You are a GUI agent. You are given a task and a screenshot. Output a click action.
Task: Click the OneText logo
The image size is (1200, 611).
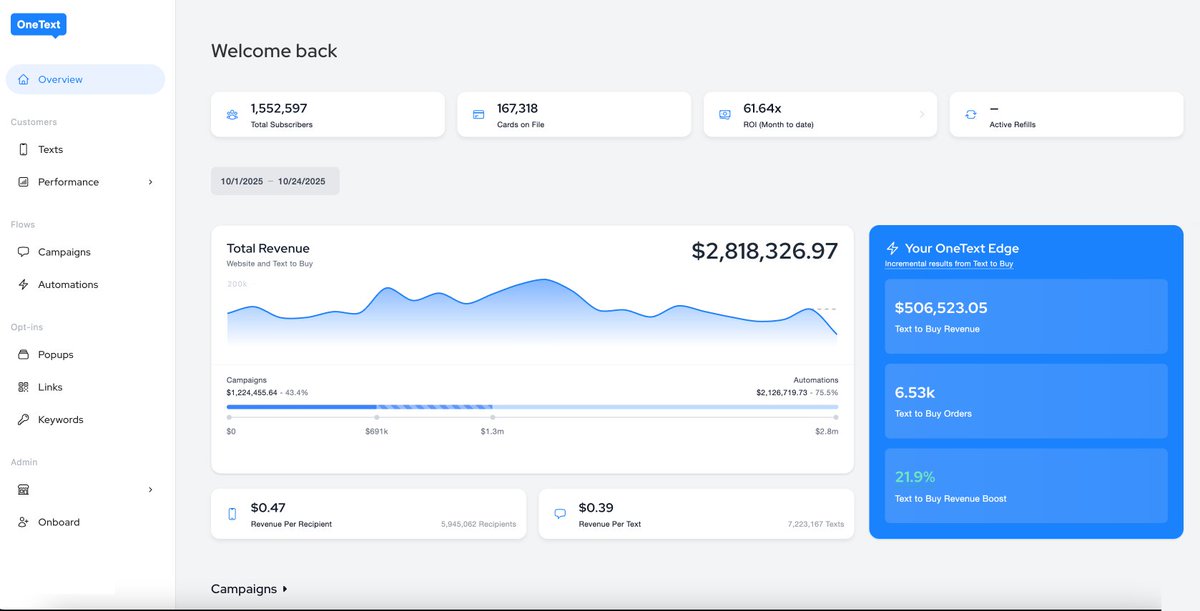pos(37,24)
